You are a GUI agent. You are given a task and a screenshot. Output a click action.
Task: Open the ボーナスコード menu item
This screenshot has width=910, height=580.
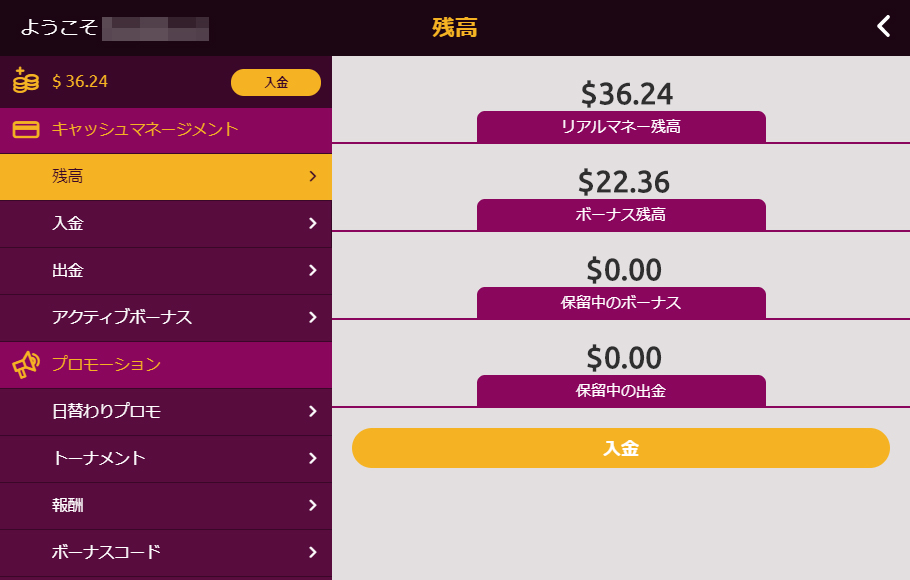[165, 553]
